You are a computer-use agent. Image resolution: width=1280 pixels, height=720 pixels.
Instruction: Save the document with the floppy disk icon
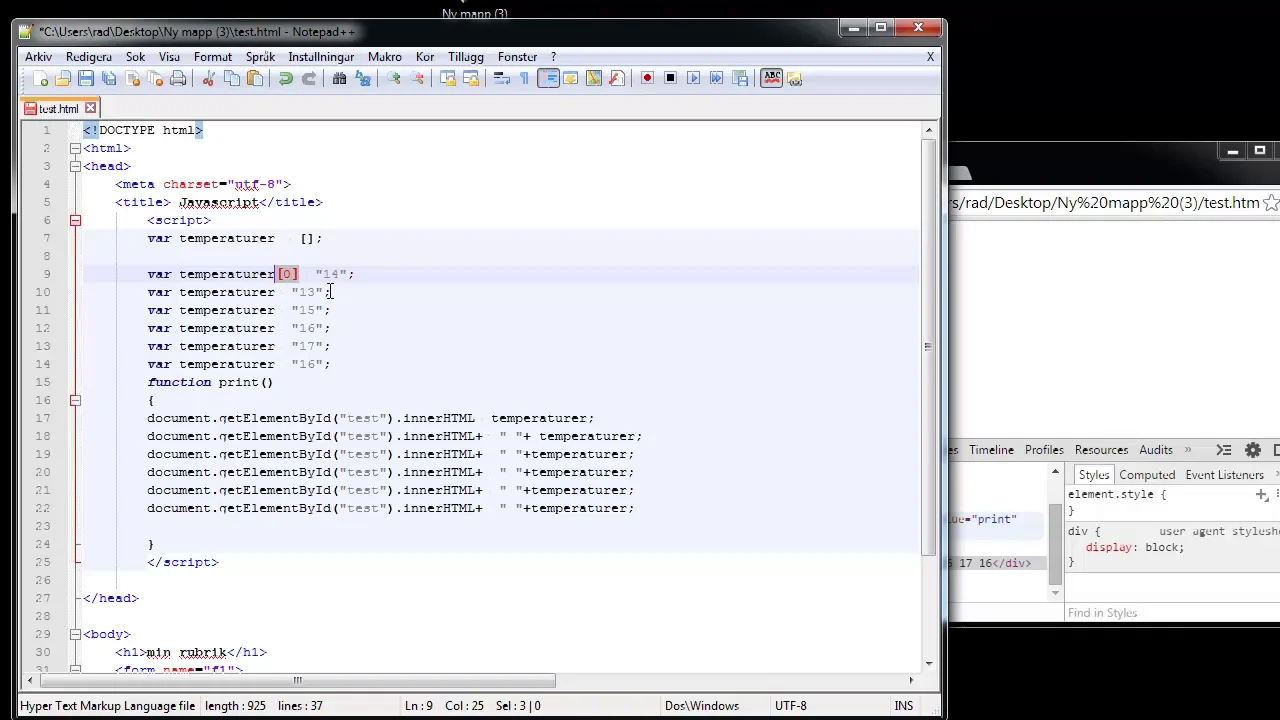tap(86, 78)
